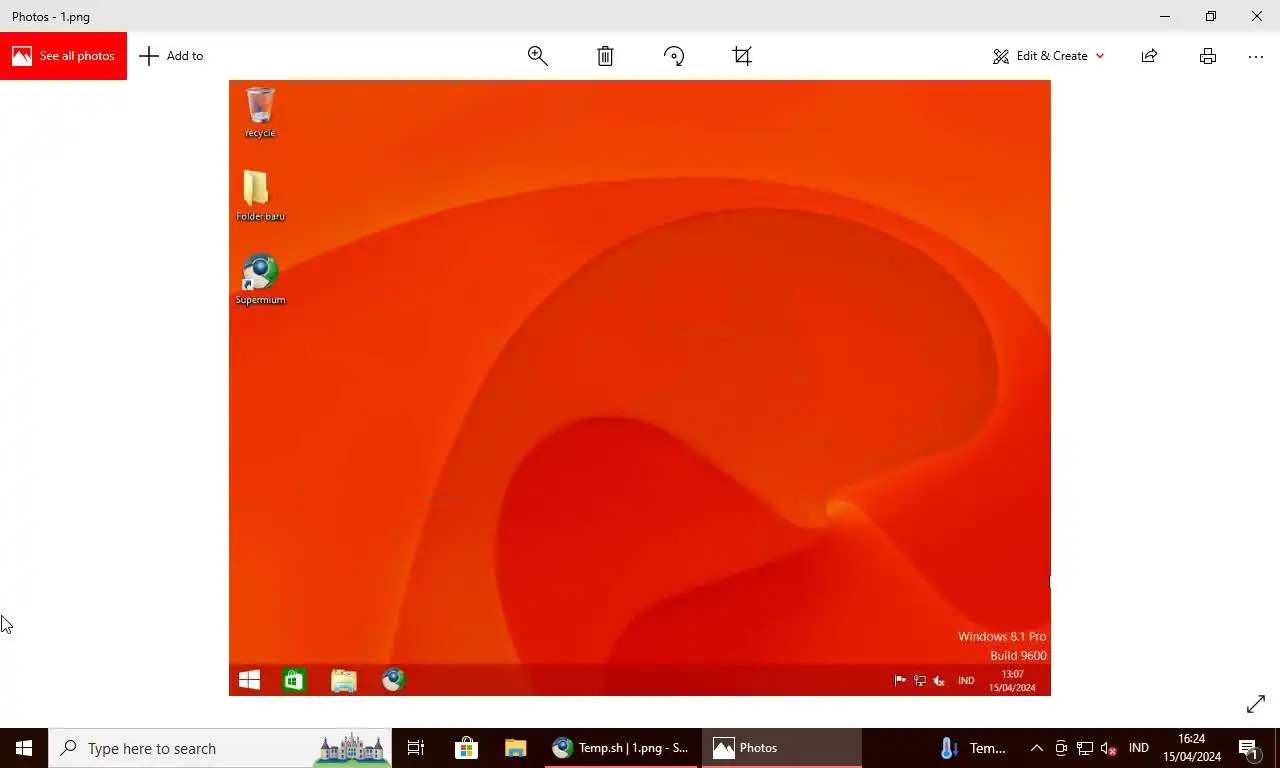Image resolution: width=1280 pixels, height=768 pixels.
Task: Rotate the photo with the rotate icon
Action: 674,56
